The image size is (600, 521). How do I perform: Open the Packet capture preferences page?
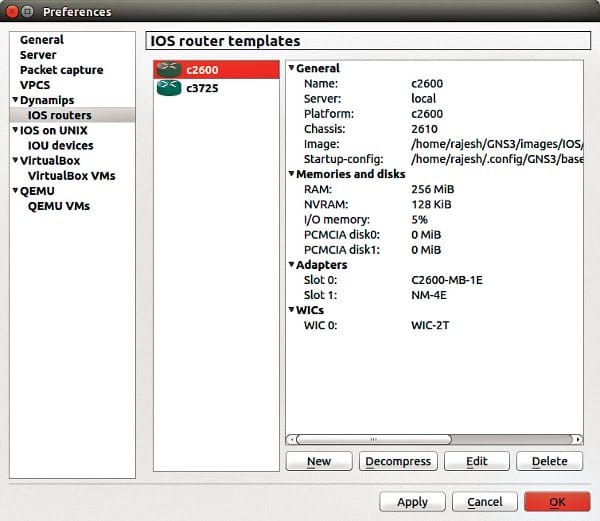coord(62,70)
